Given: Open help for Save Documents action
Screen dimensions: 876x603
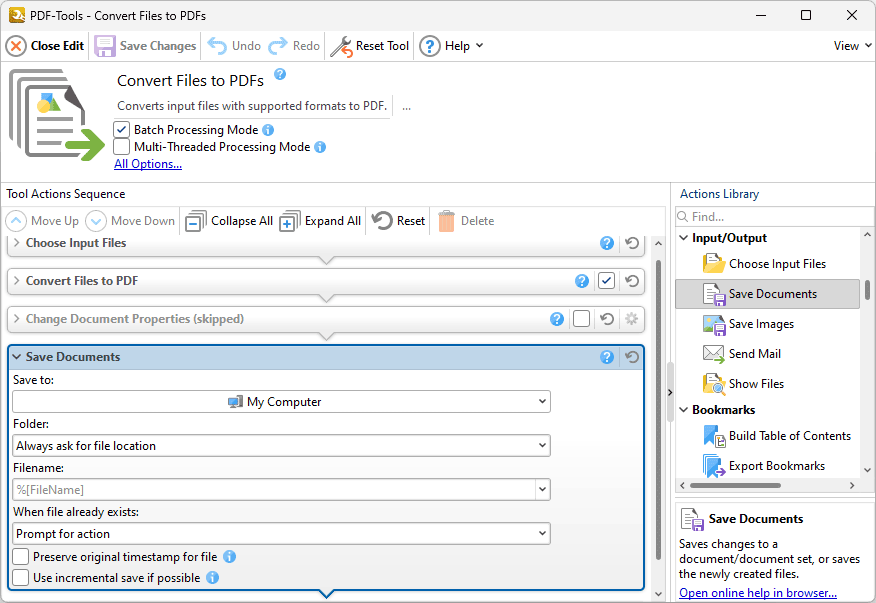Looking at the screenshot, I should coord(607,357).
